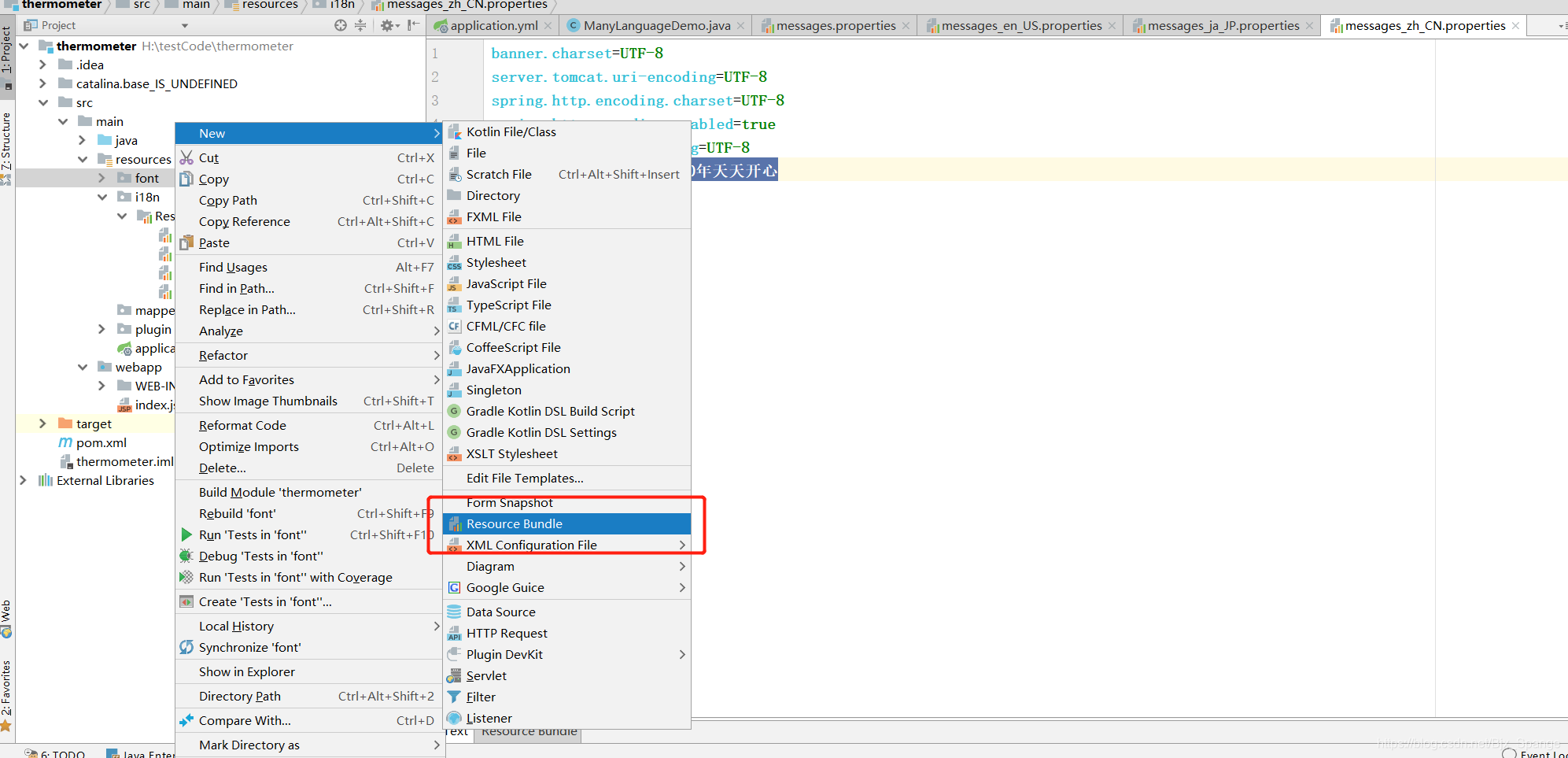Click the Cut scissors icon
Image resolution: width=1568 pixels, height=758 pixels.
(186, 157)
